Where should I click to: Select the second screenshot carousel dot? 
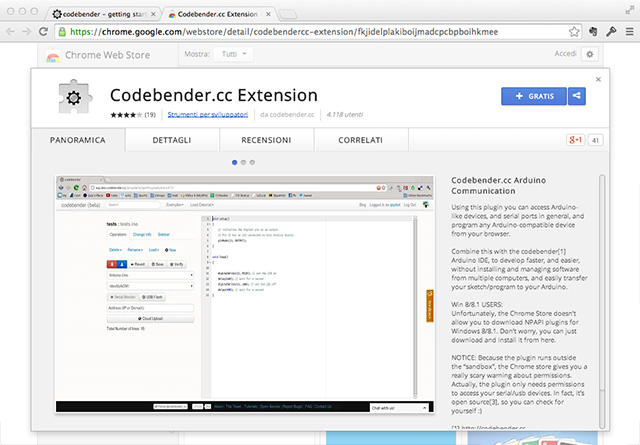(243, 162)
